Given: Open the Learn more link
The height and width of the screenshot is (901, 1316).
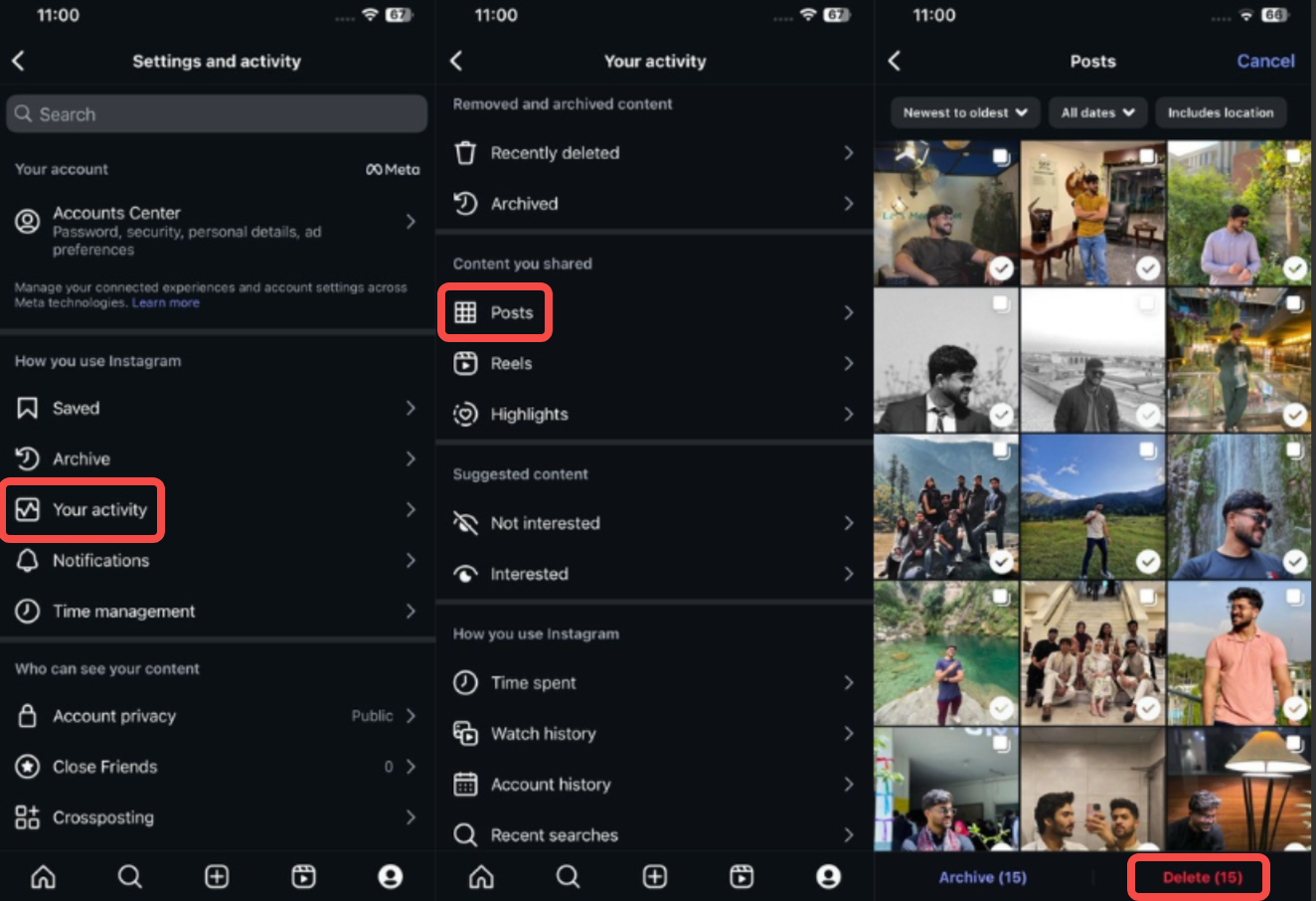Looking at the screenshot, I should (x=166, y=303).
